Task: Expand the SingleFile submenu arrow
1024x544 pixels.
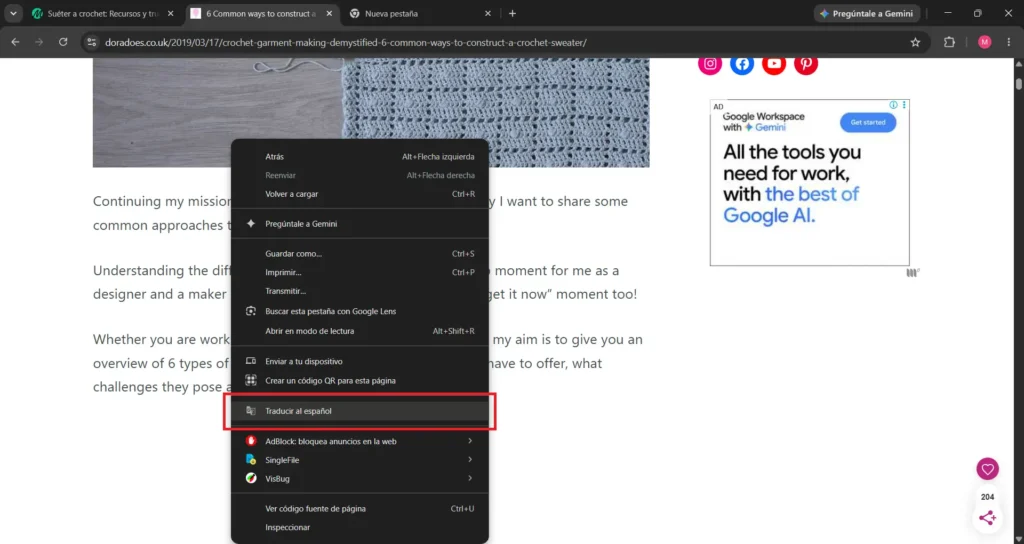Action: point(470,460)
